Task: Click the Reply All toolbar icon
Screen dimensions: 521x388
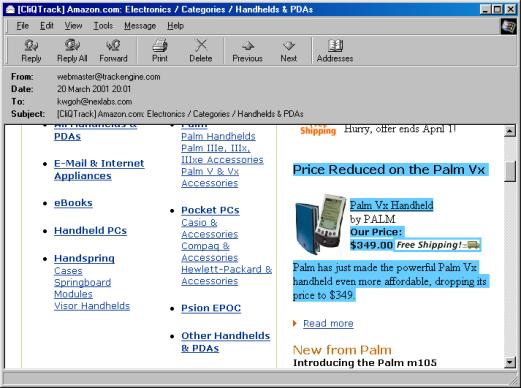Action: (72, 51)
